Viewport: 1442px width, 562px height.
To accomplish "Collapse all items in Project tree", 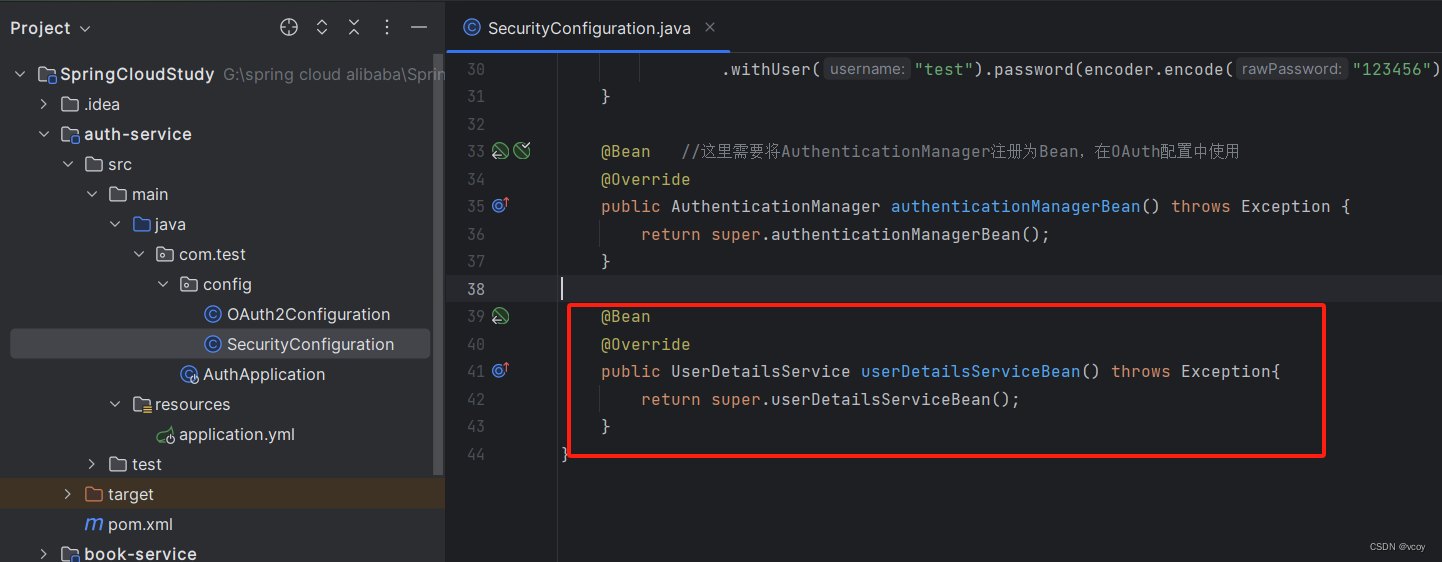I will coord(354,28).
